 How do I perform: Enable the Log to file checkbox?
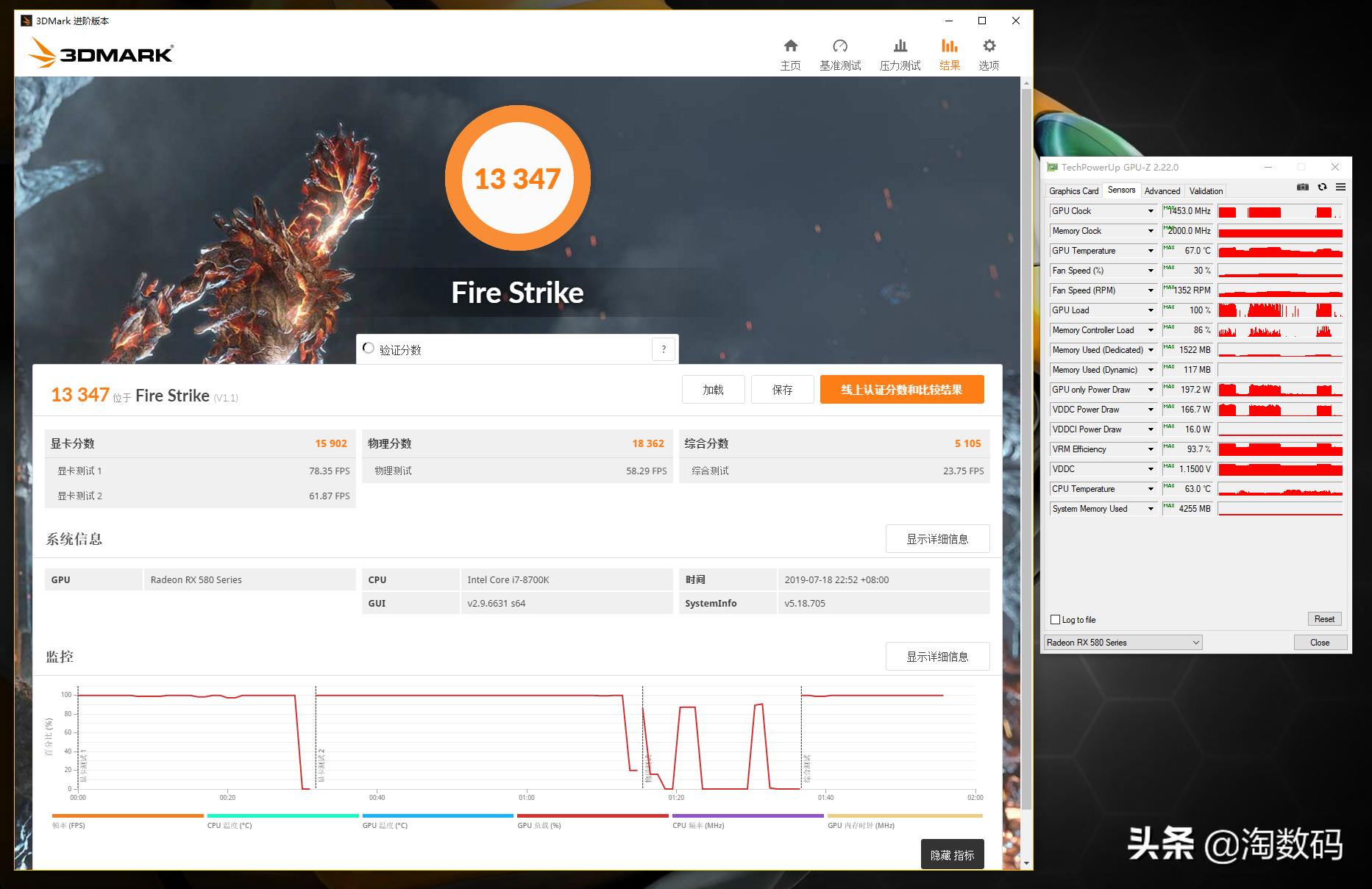click(1054, 619)
